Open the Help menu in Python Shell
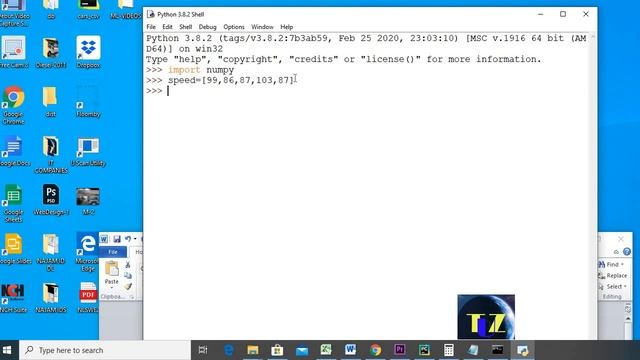Image resolution: width=640 pixels, height=360 pixels. [287, 27]
